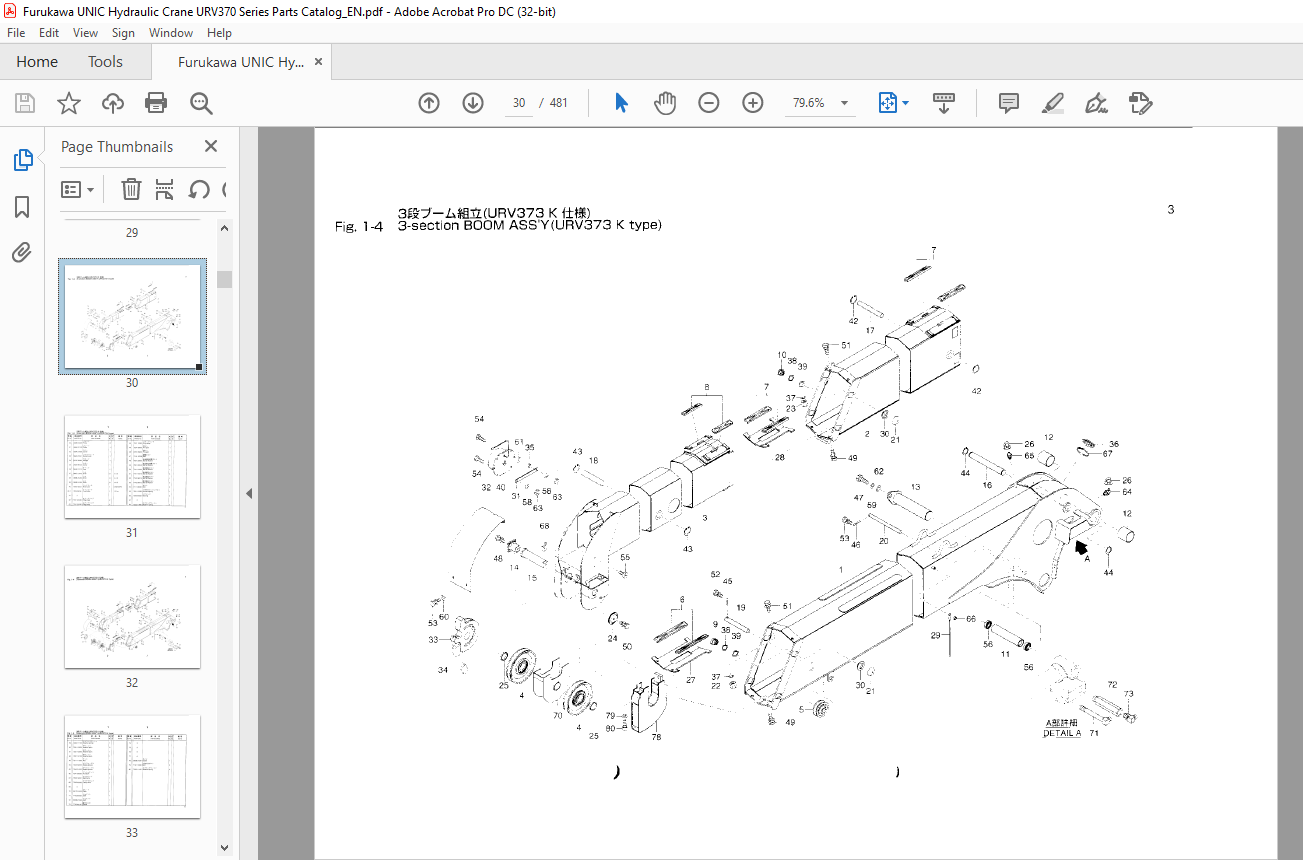
Task: Select the highlight text pen tool
Action: [1053, 103]
